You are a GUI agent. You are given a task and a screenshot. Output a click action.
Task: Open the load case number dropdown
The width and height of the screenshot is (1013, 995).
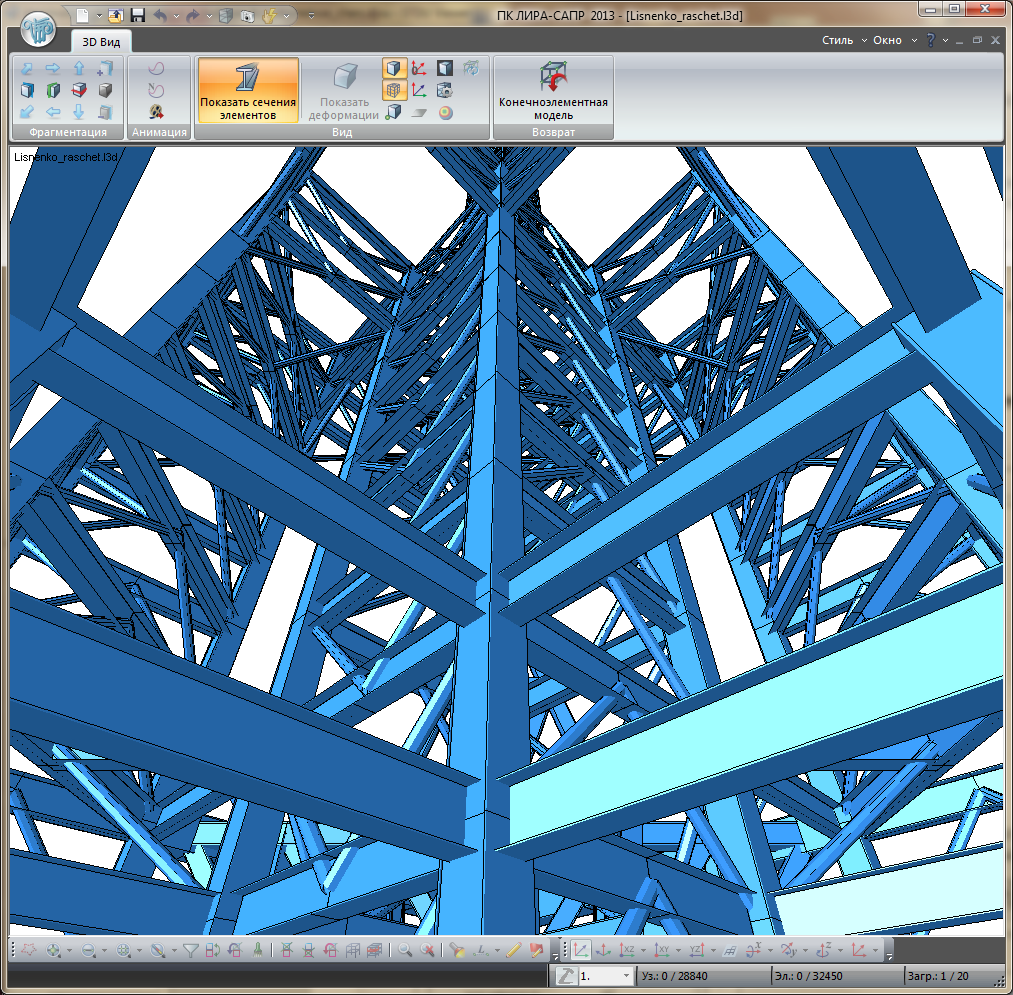pos(626,975)
